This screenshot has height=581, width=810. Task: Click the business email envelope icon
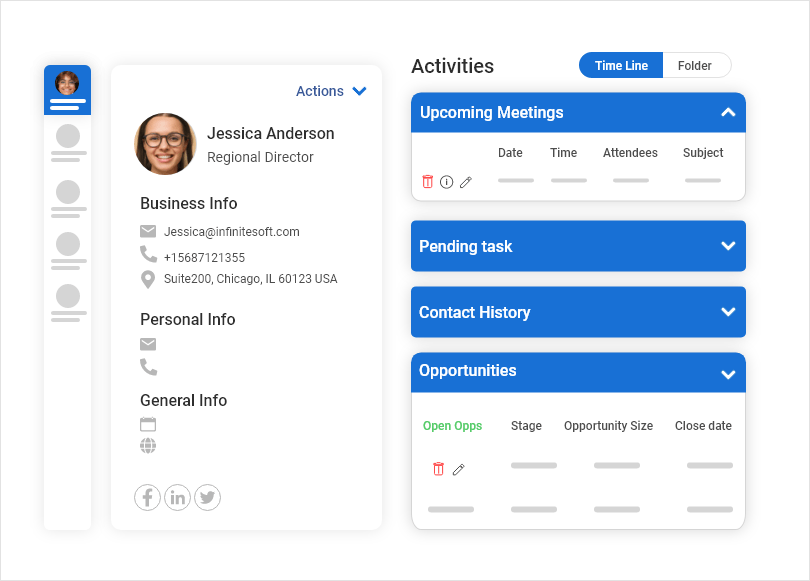[x=148, y=231]
